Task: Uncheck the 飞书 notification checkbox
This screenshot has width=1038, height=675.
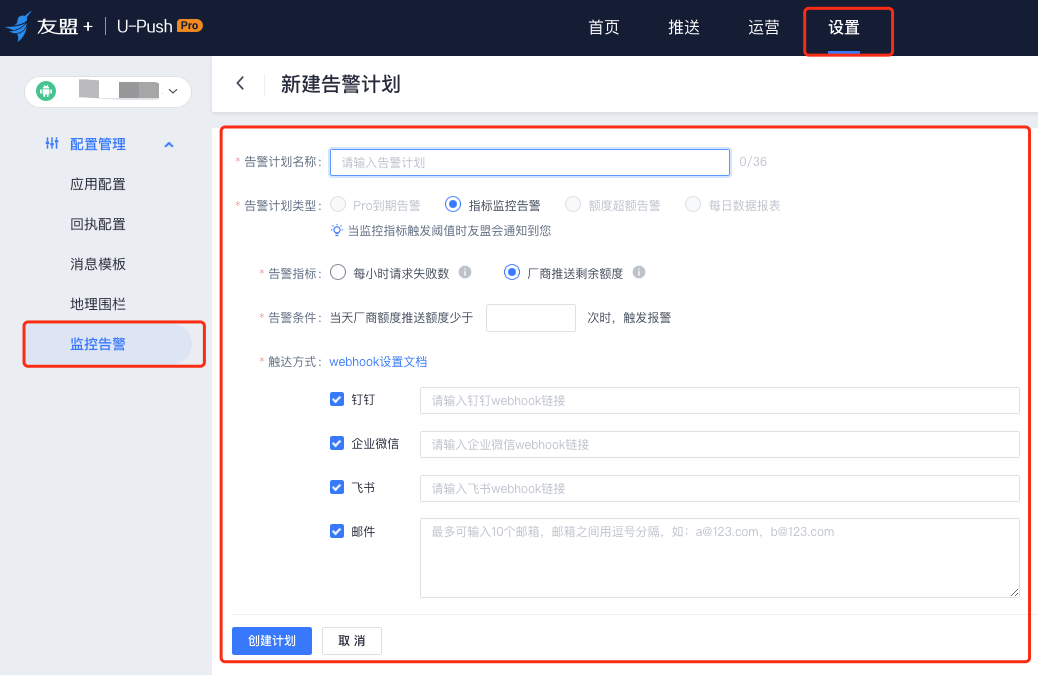Action: [x=337, y=487]
